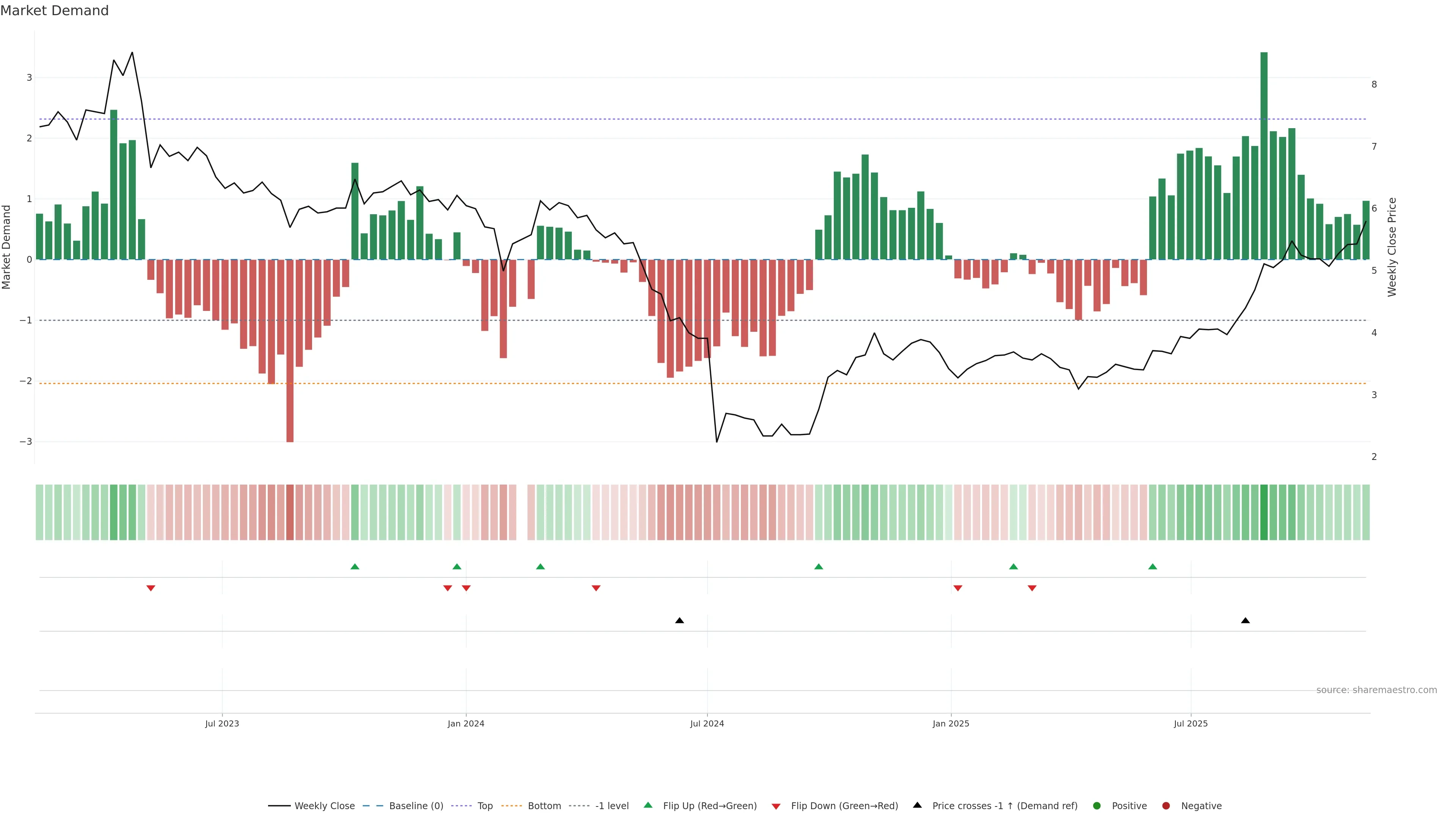Click the deepest red demand bar reaching -3
This screenshot has height=819, width=1456.
[x=290, y=350]
